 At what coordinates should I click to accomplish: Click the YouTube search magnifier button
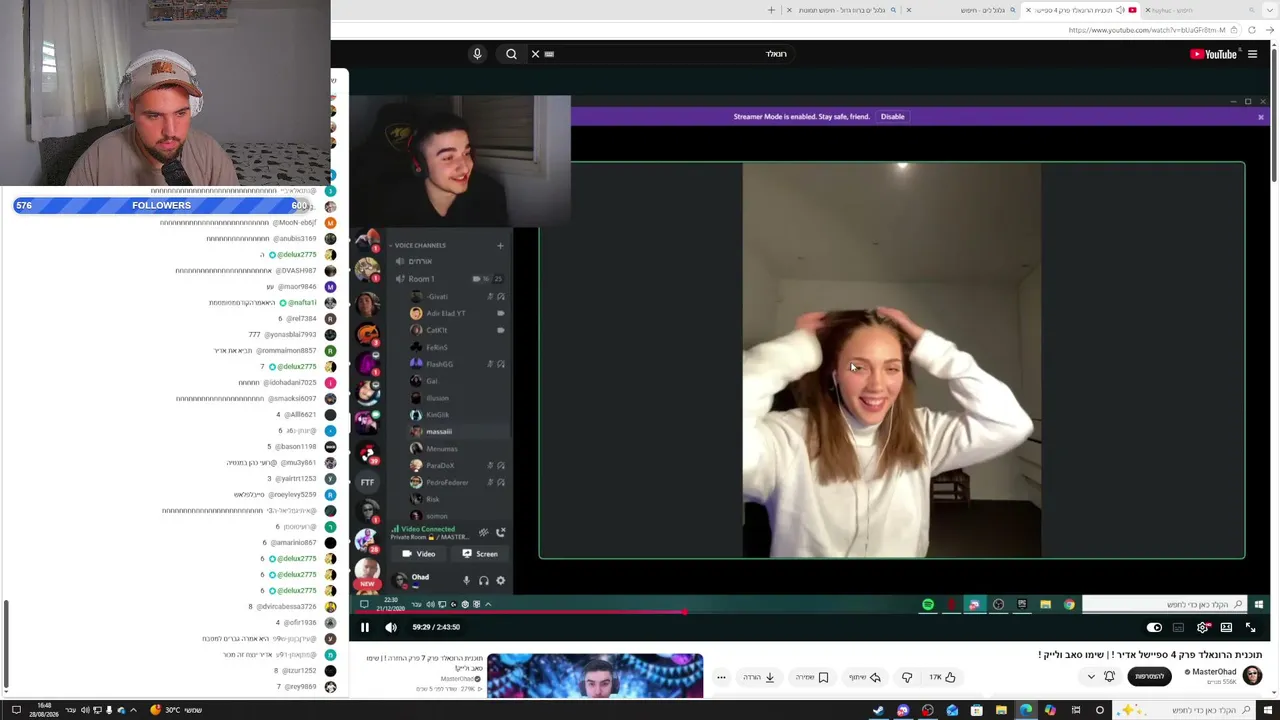click(511, 54)
